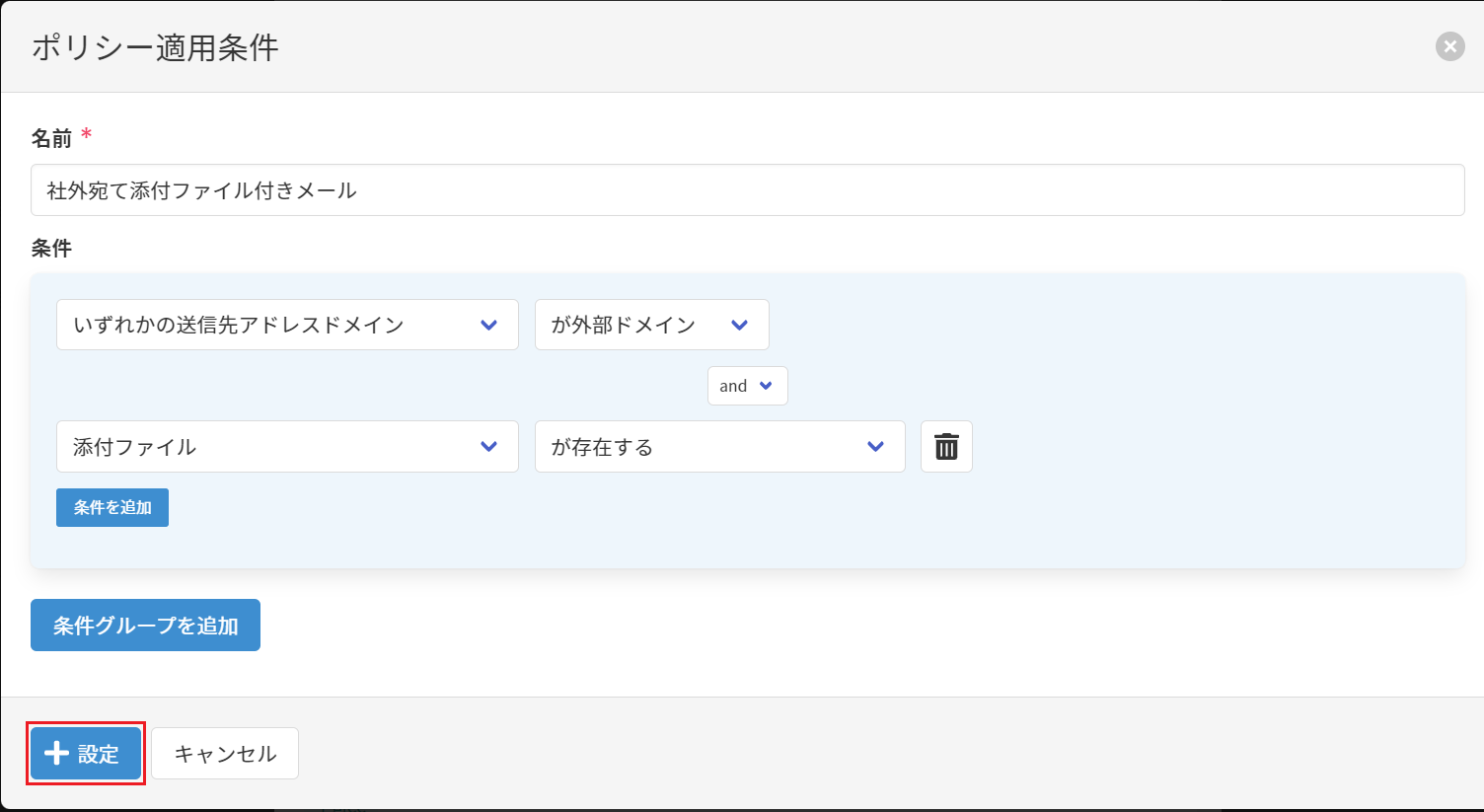Click the chevron arrow beside が外部ドメイン
Screen dimensions: 1484x812
coord(739,326)
